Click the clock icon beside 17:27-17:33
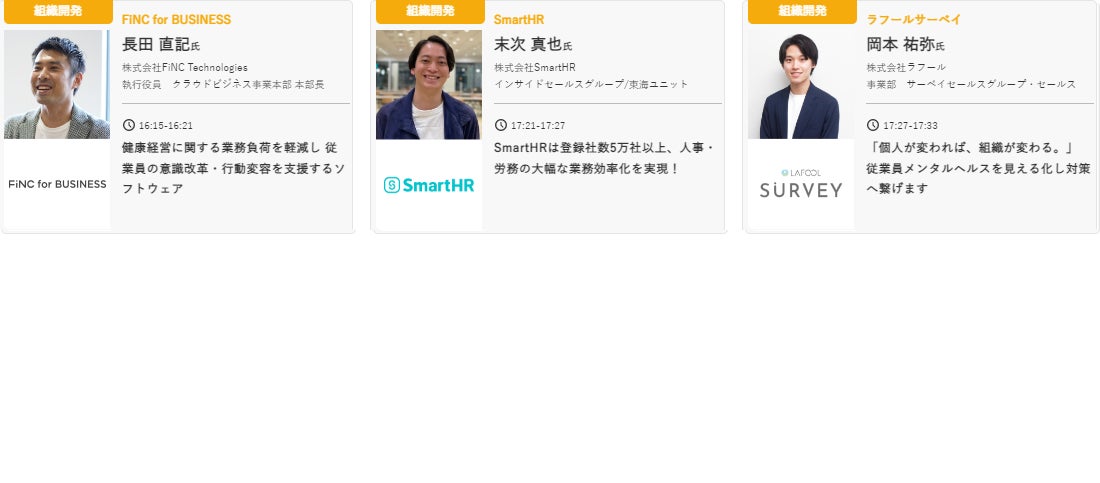 (873, 125)
